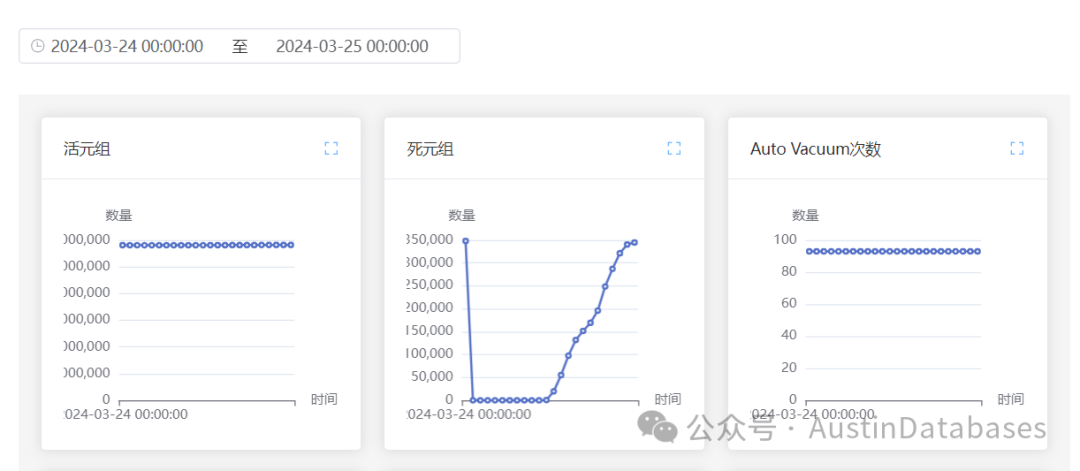Click last data point of 死元组 line chart
The width and height of the screenshot is (1080, 471).
point(634,242)
